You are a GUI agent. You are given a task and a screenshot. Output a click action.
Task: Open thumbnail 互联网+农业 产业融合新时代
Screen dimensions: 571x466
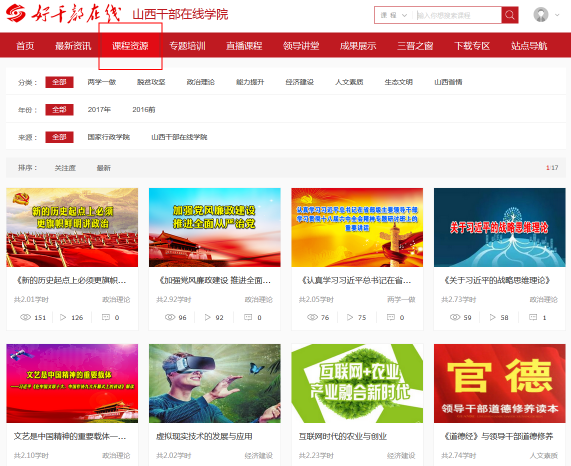(x=357, y=383)
